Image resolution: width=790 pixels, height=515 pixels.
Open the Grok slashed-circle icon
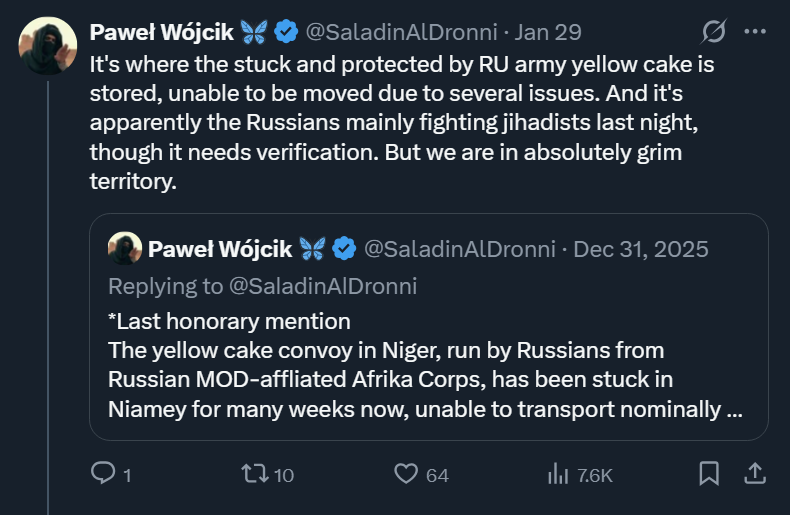pyautogui.click(x=713, y=32)
